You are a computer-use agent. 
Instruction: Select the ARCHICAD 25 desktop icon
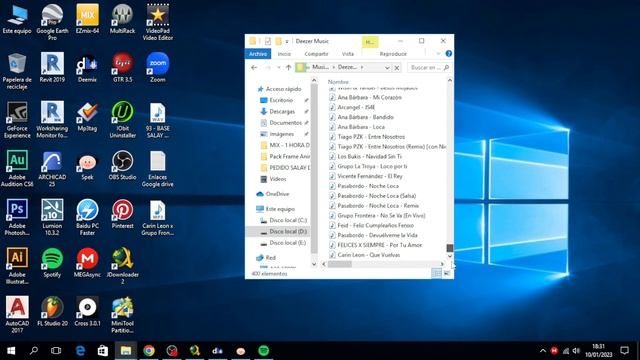[52, 169]
